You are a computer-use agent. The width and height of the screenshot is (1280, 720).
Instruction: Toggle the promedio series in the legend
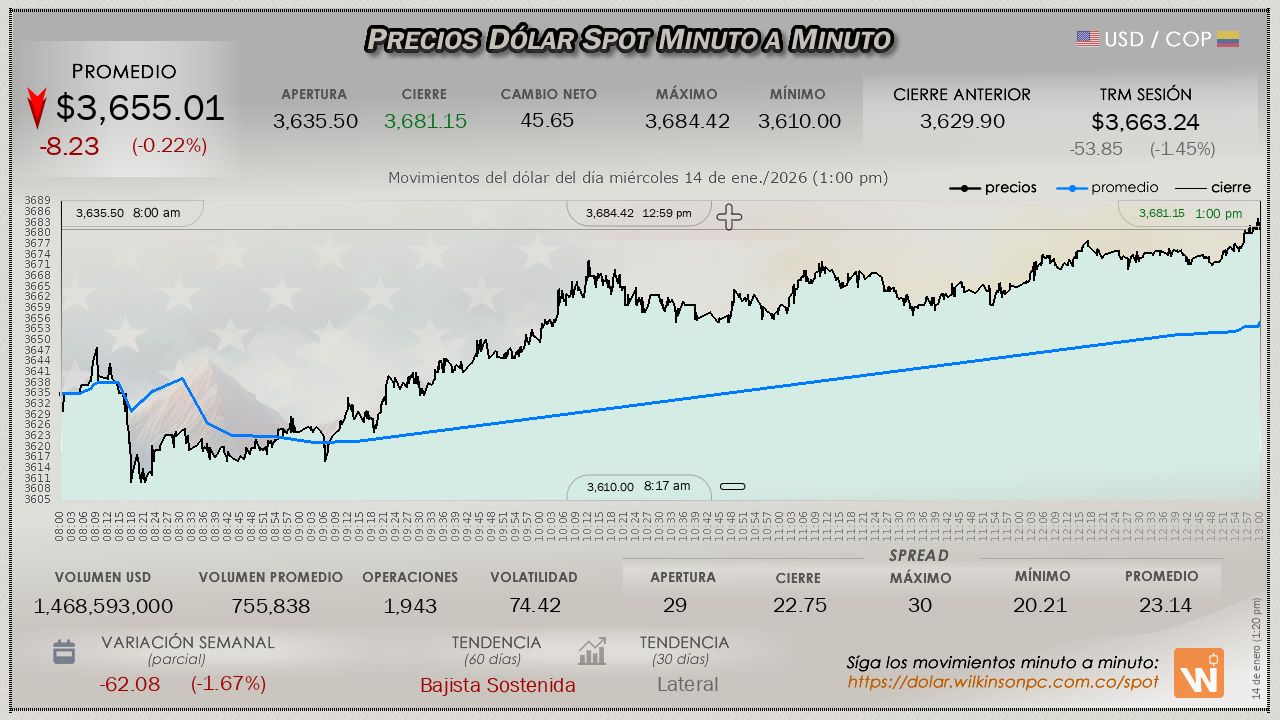[1109, 187]
